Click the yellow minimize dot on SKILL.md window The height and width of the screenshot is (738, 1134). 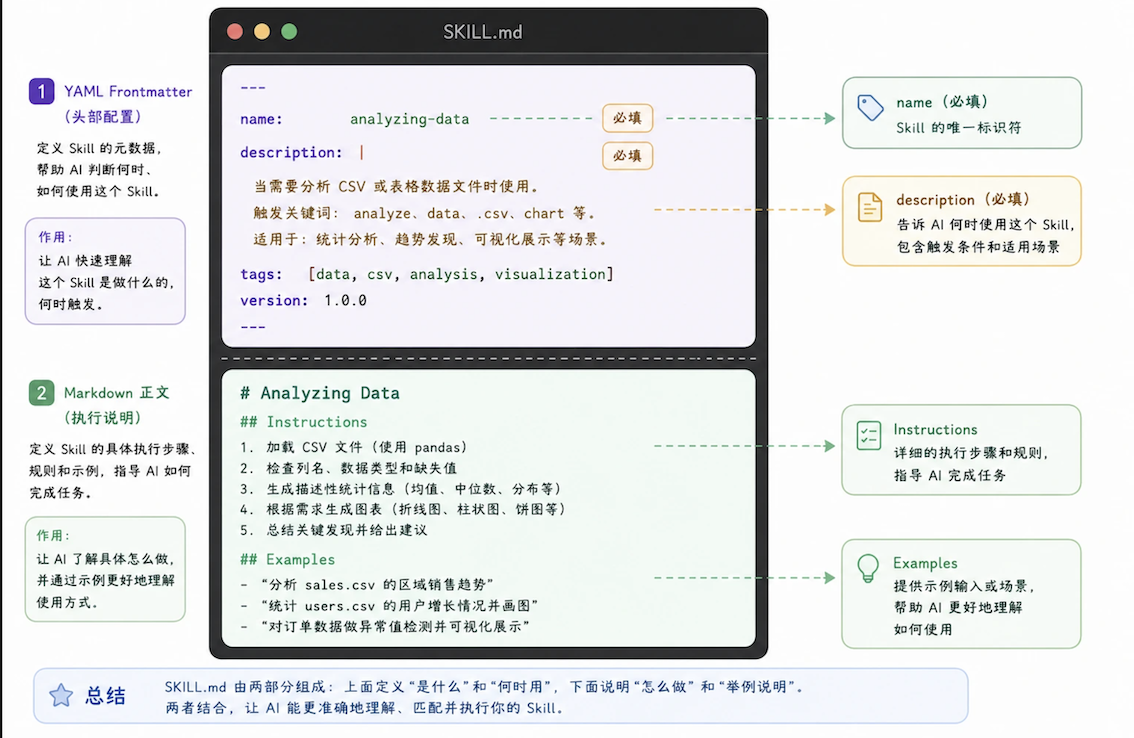(262, 31)
